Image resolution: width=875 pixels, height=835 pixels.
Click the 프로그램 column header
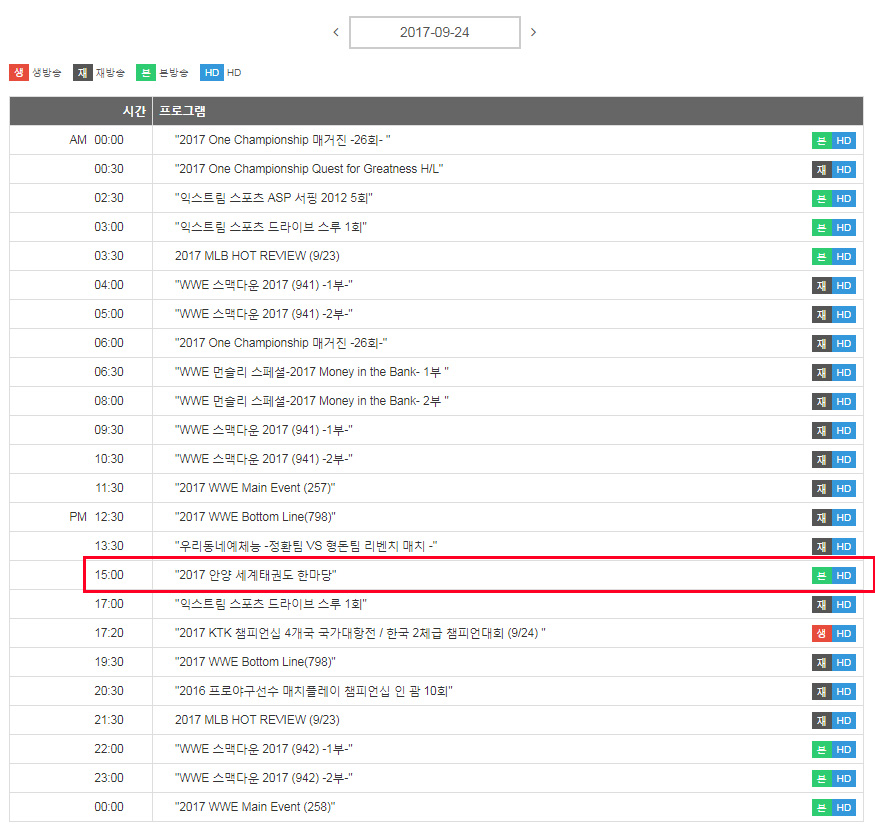[183, 111]
